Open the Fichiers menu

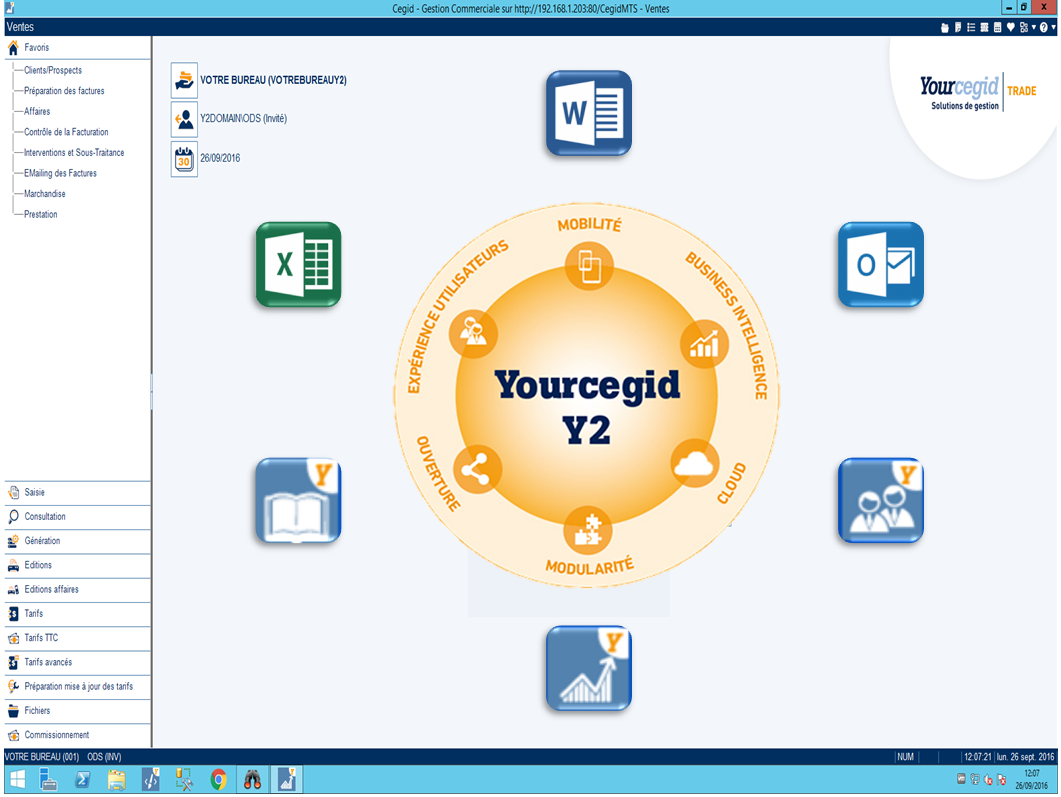(77, 711)
